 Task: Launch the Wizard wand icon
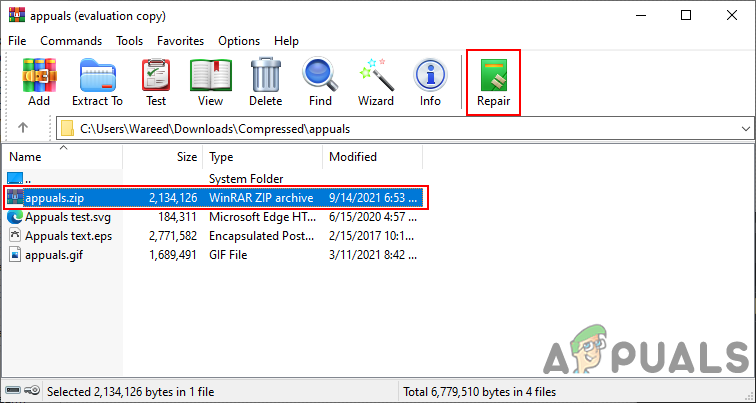tap(376, 75)
